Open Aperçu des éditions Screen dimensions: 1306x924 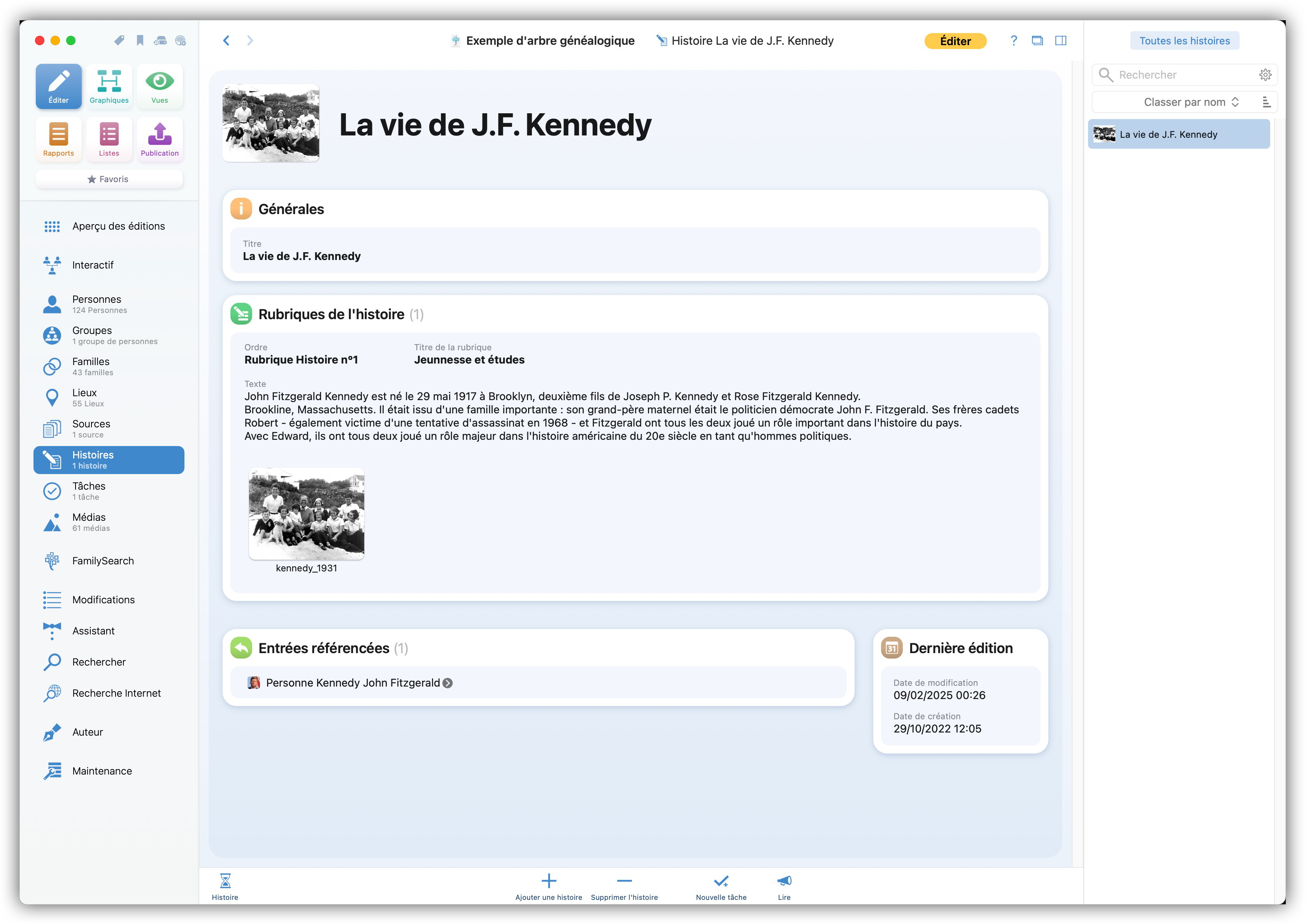tap(109, 227)
